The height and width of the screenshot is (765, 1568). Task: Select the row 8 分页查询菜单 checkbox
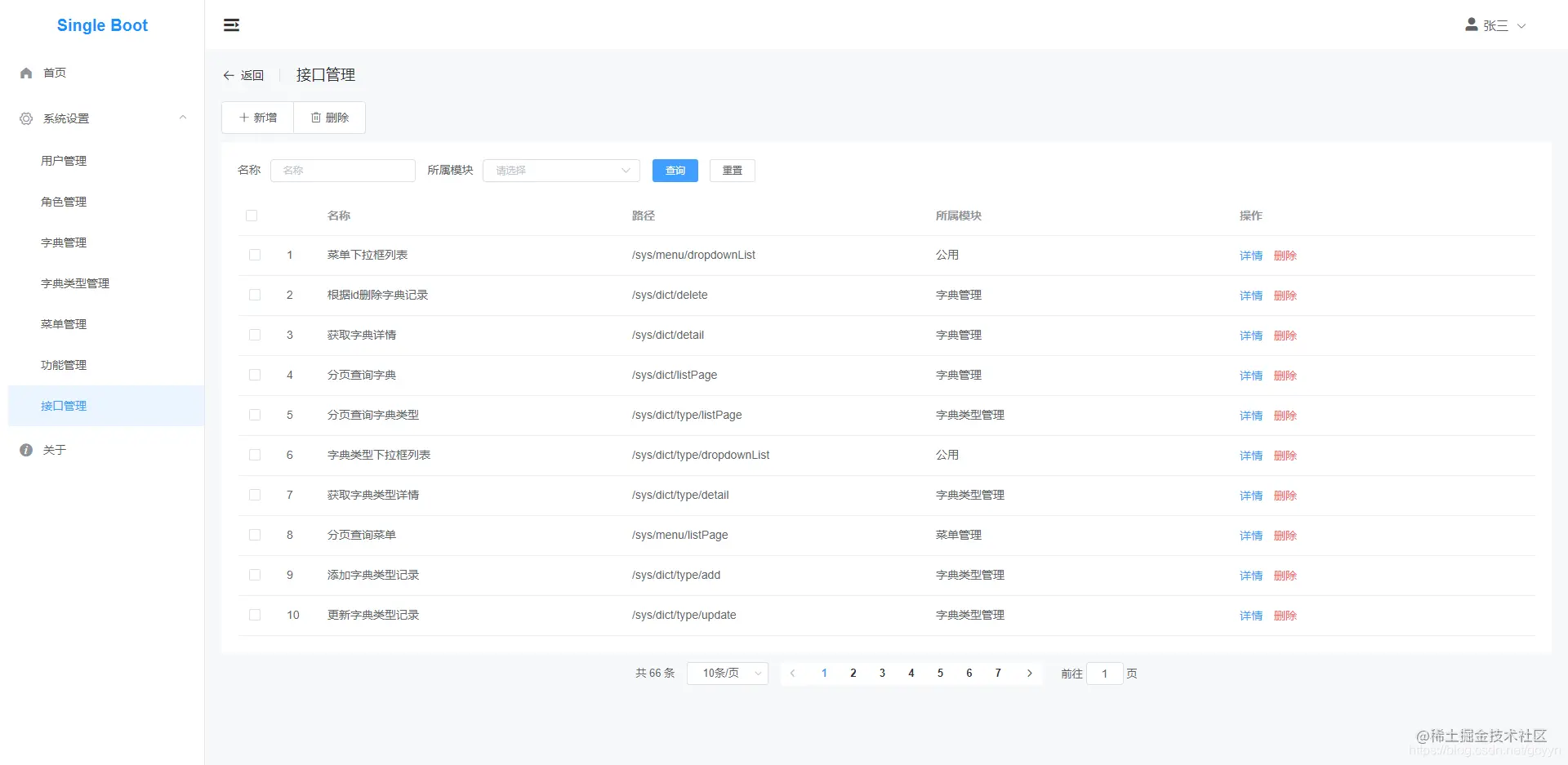pos(255,535)
